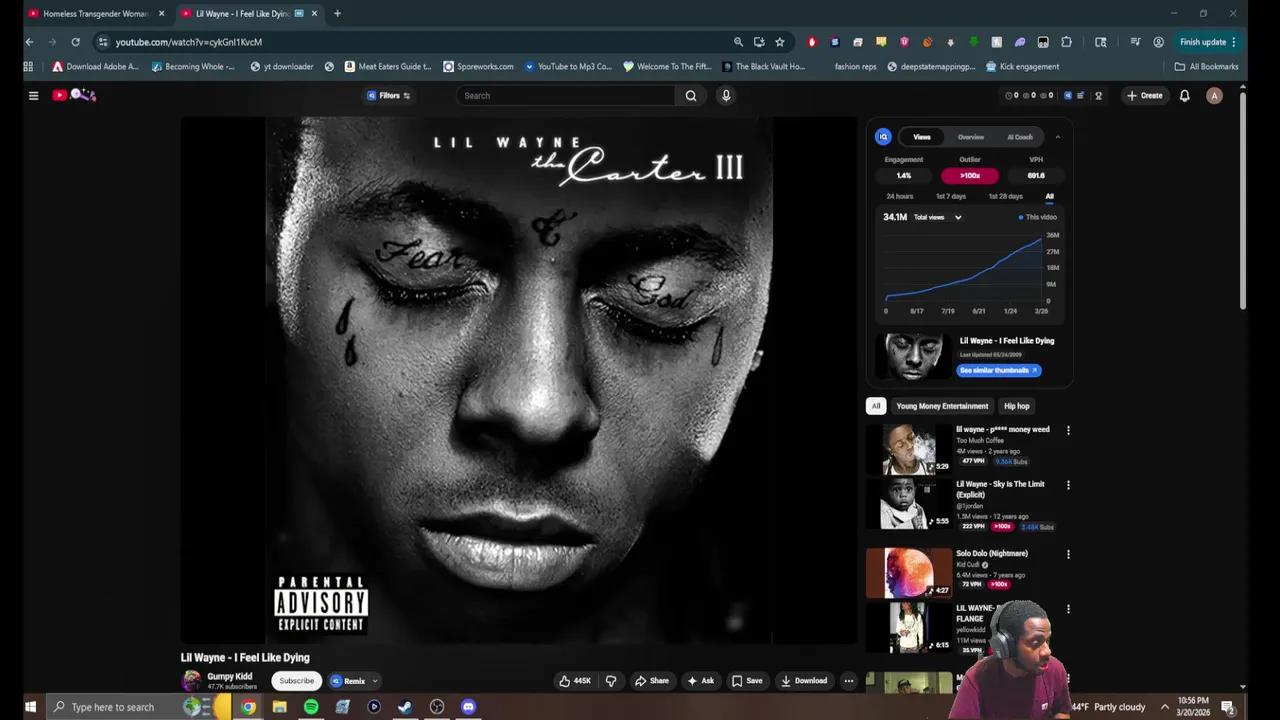The image size is (1280, 720).
Task: Select the Young Money Entertainment chip
Action: (942, 406)
